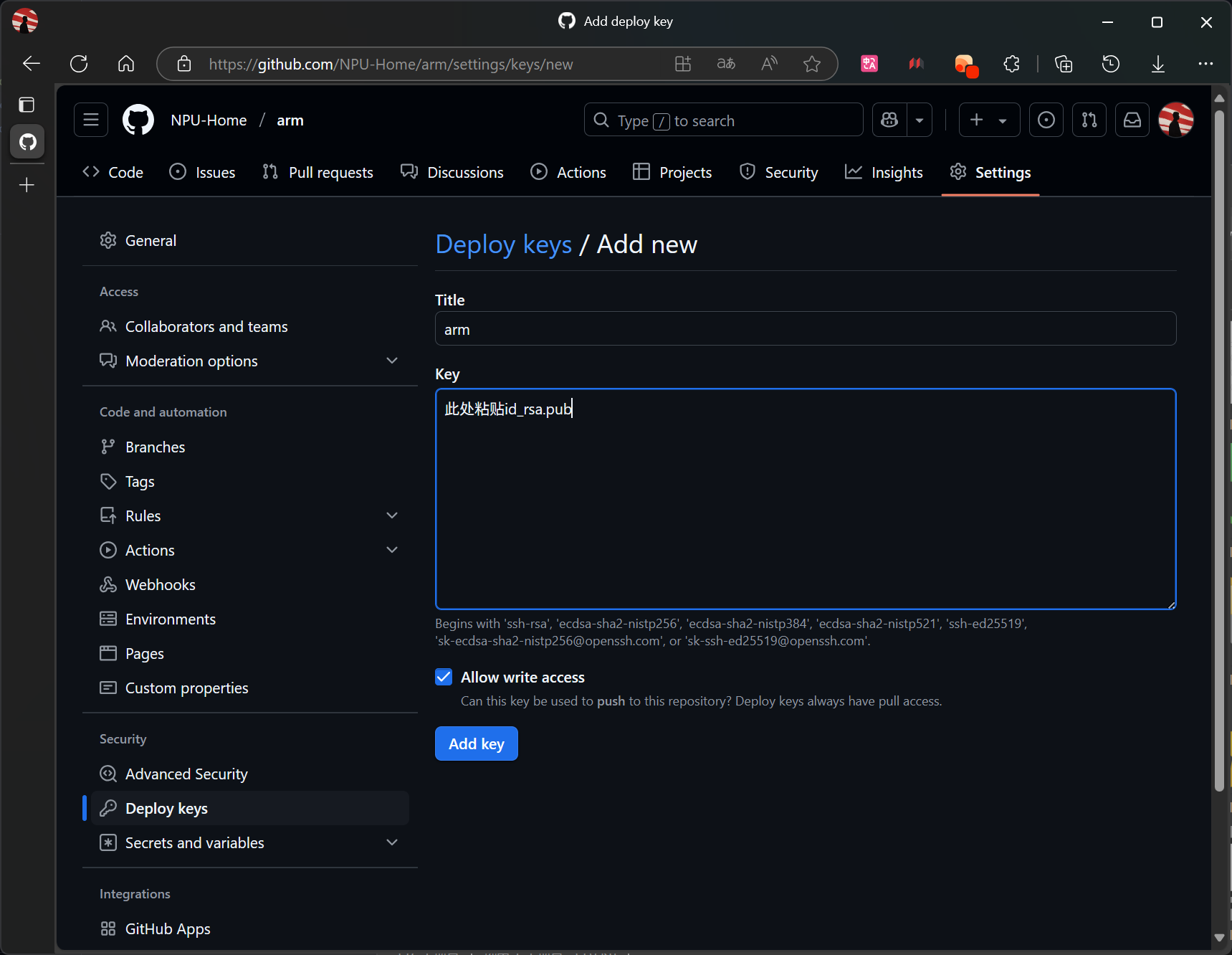
Task: Click inside the Key text area
Action: 806,499
